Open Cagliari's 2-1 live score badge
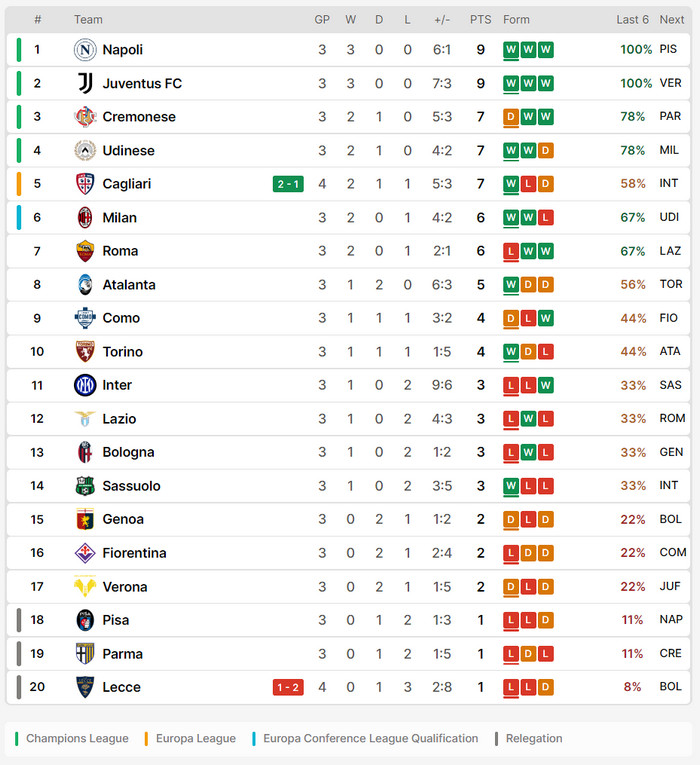The width and height of the screenshot is (700, 765). pyautogui.click(x=288, y=184)
